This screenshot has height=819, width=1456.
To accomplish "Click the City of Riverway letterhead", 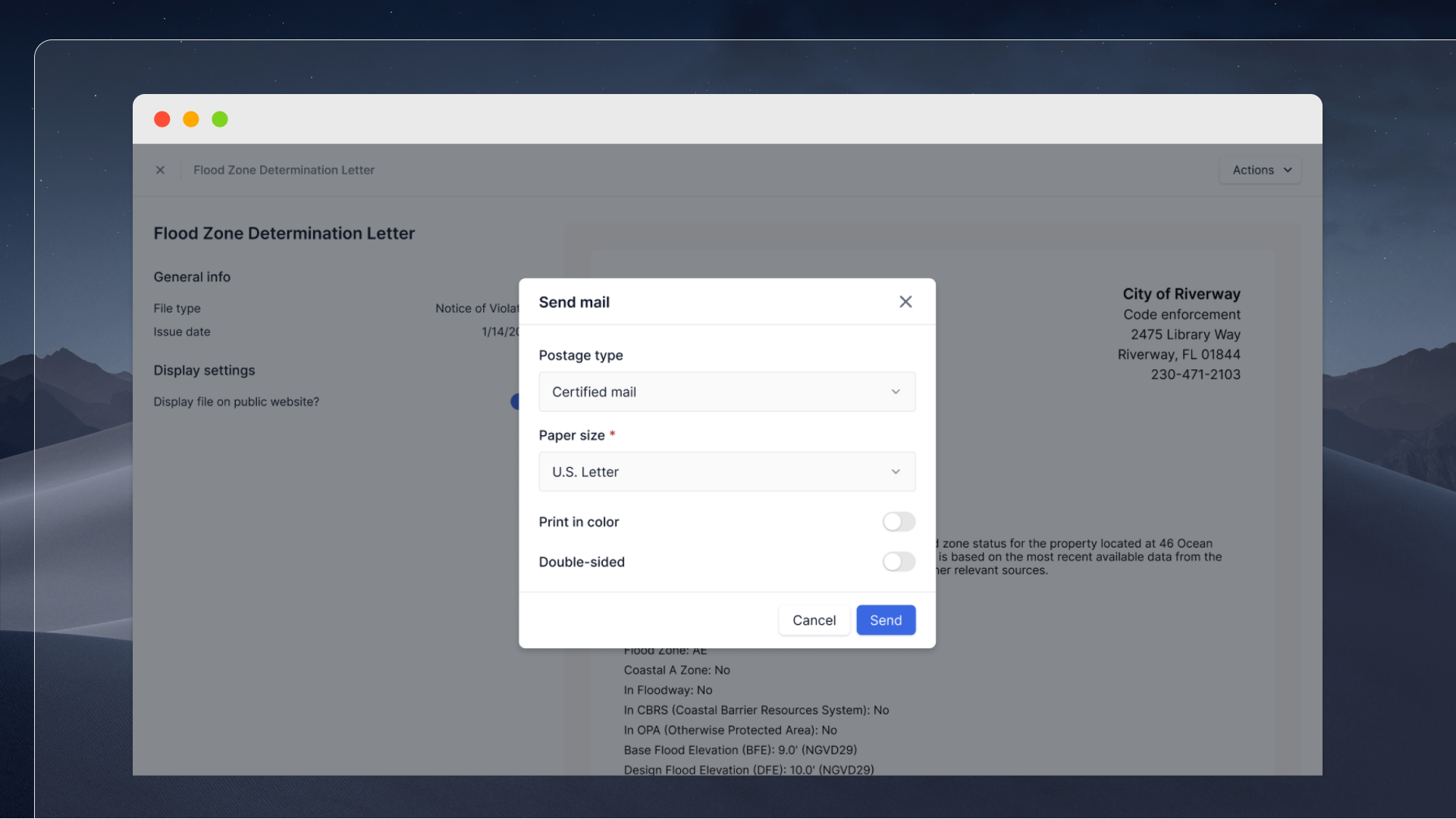I will [x=1181, y=293].
